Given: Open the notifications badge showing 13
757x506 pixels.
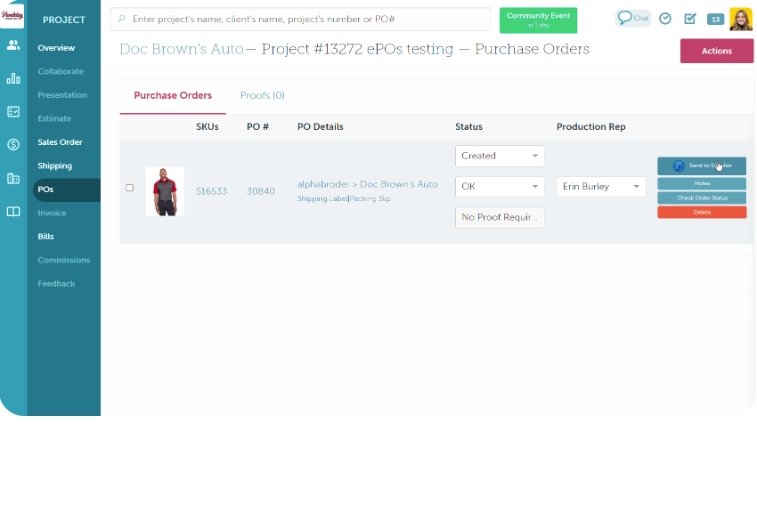Looking at the screenshot, I should (715, 19).
